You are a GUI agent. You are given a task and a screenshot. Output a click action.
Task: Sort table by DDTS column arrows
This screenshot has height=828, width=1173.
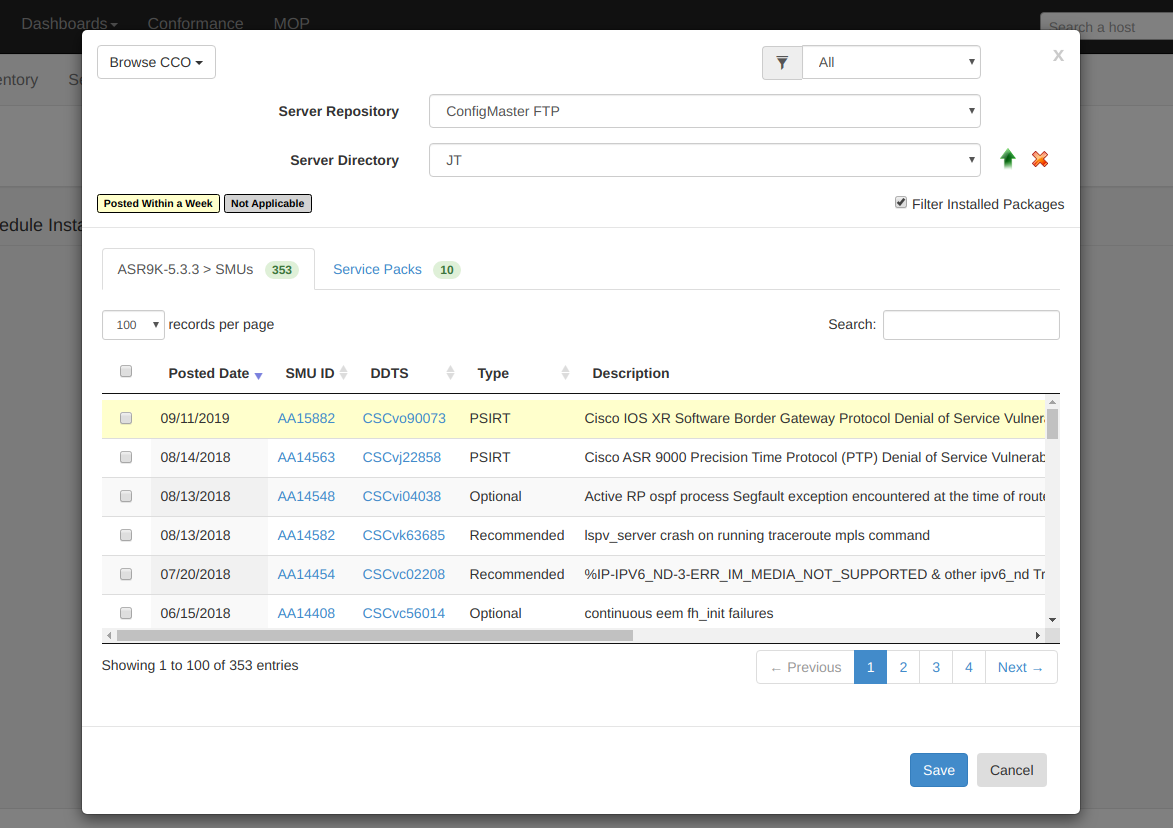tap(450, 372)
